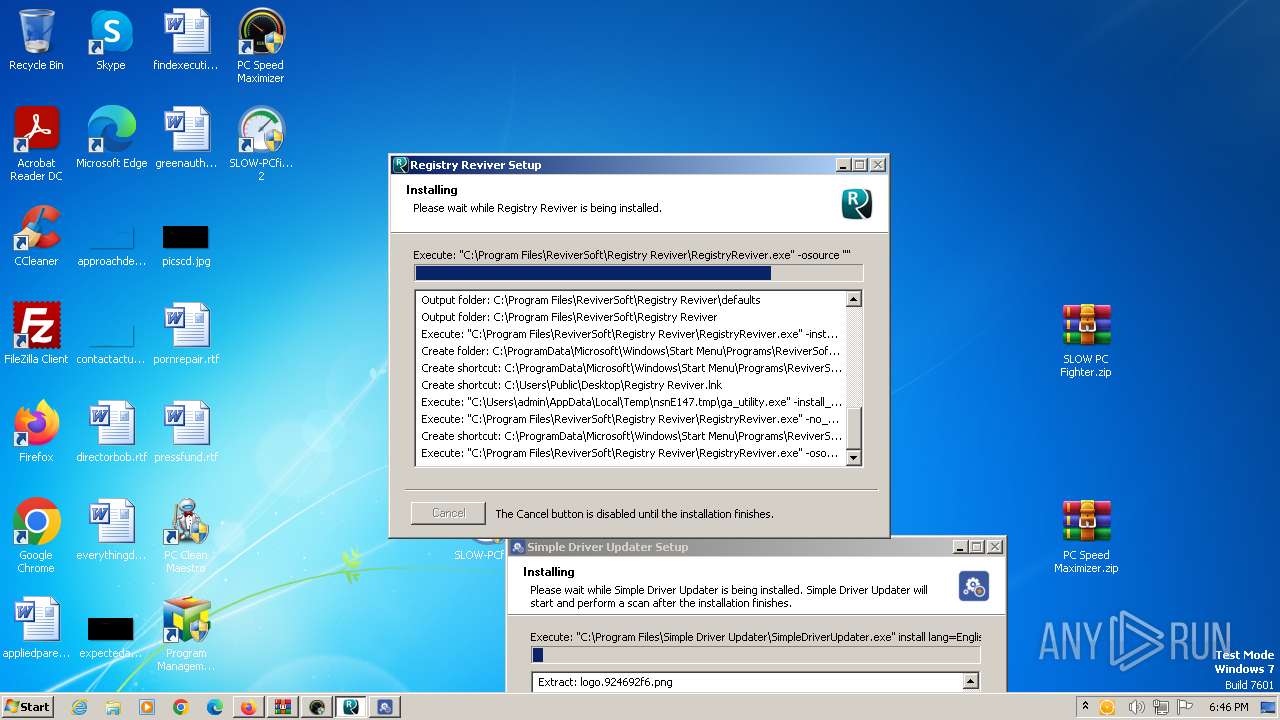The width and height of the screenshot is (1280, 720).
Task: Click the Registry Reviver Setup title bar icon
Action: coord(401,165)
